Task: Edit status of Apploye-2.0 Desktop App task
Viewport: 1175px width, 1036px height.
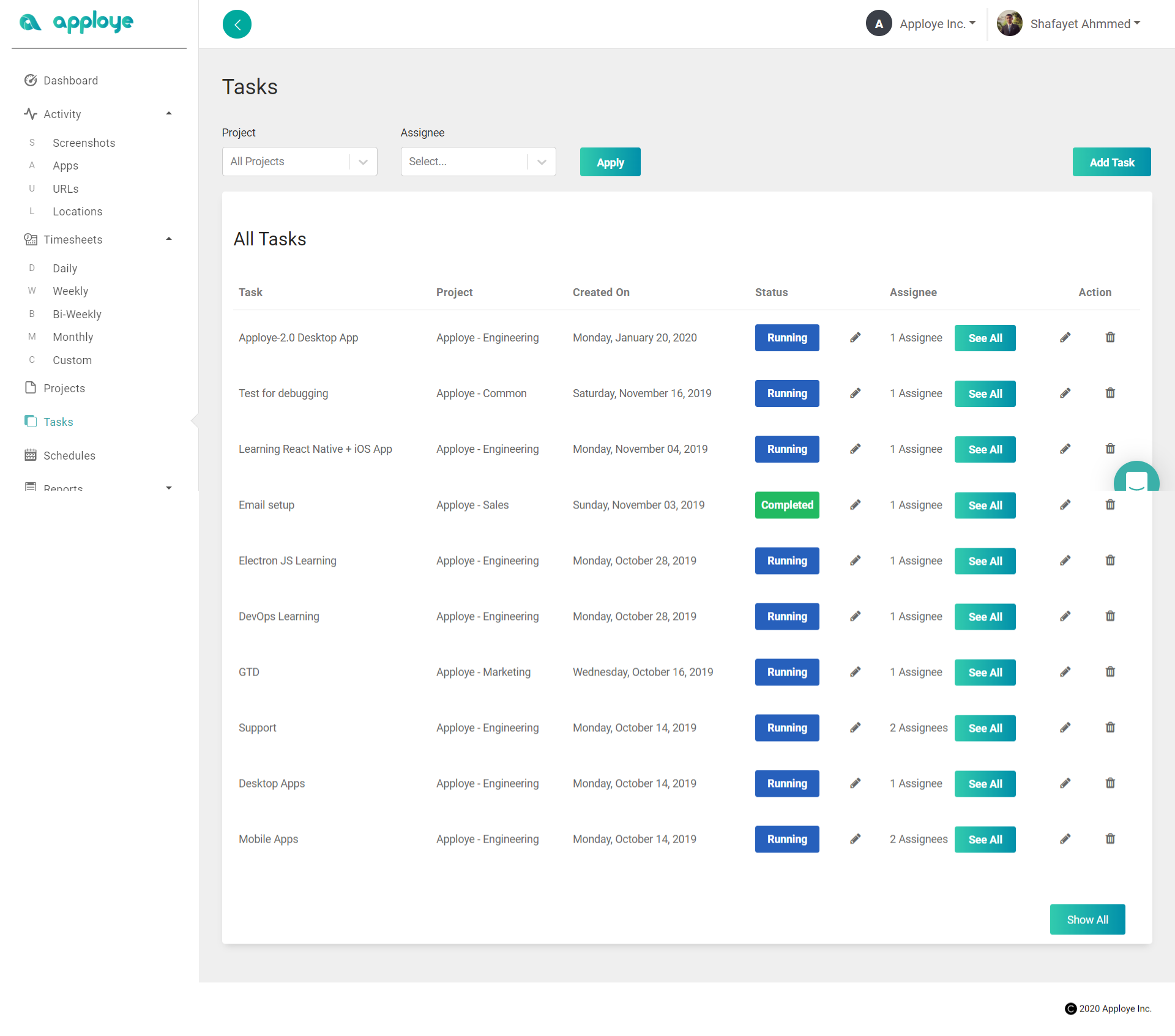Action: point(856,338)
